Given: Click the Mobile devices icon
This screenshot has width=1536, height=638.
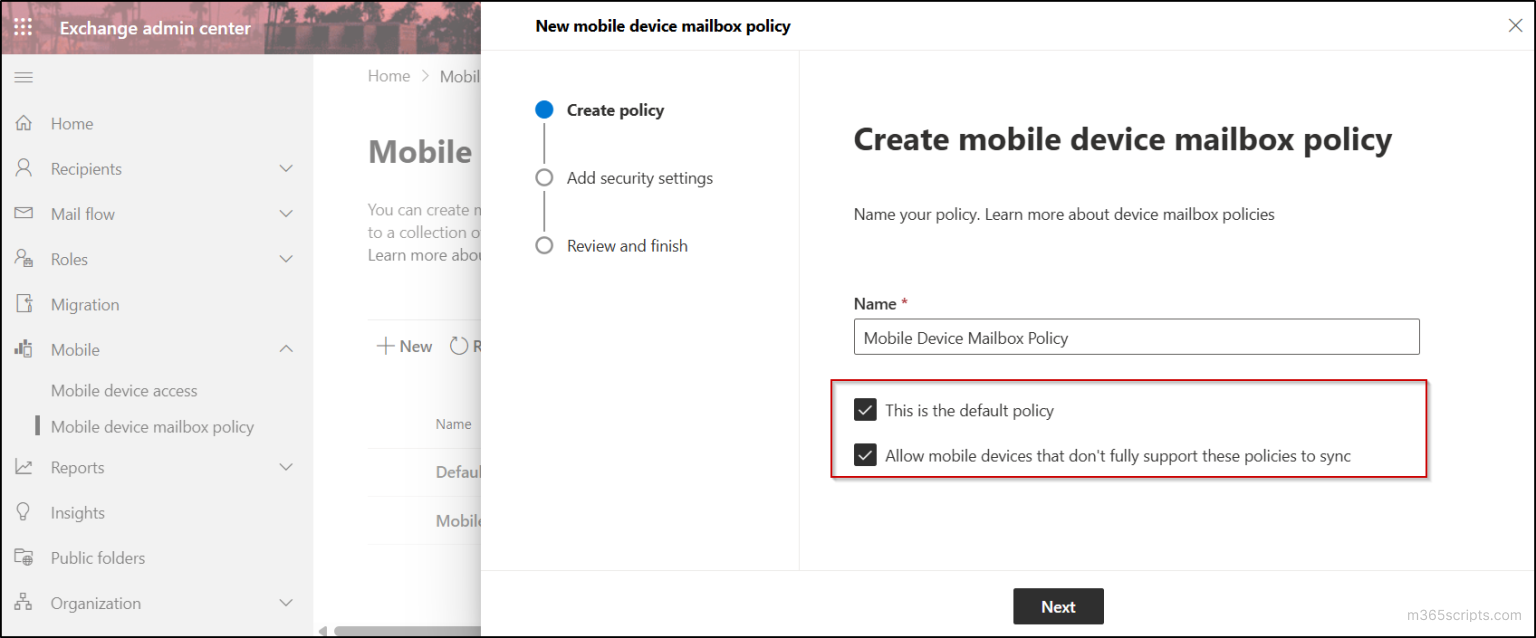Looking at the screenshot, I should (24, 349).
